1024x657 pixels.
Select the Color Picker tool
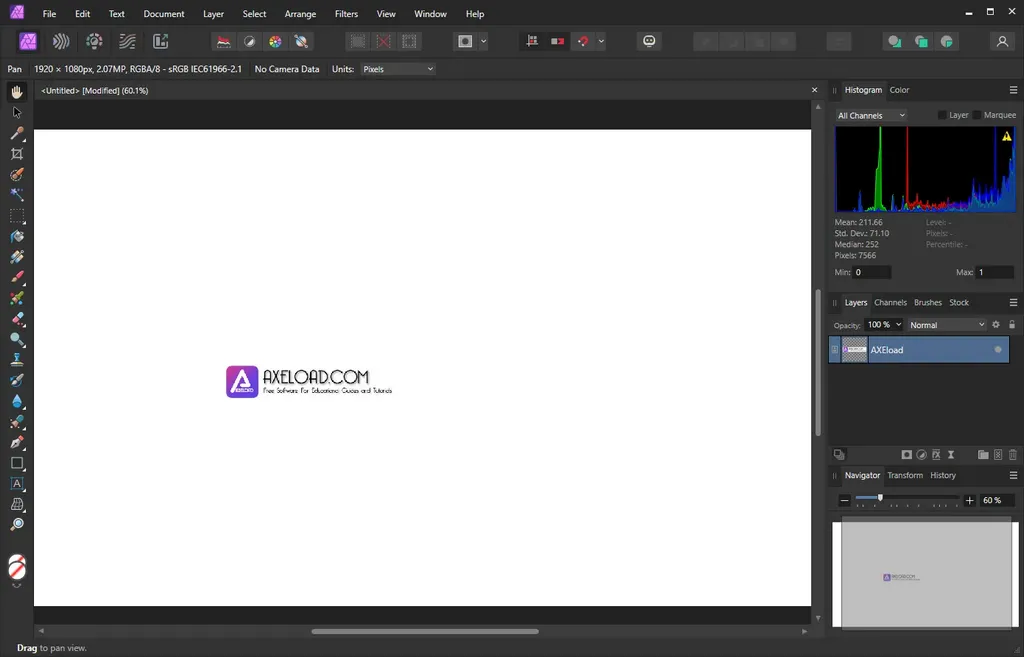[17, 133]
